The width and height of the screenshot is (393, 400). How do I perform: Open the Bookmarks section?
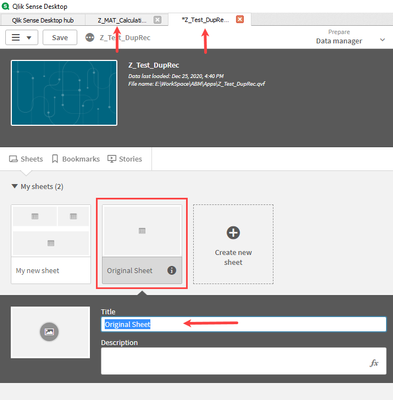click(76, 159)
